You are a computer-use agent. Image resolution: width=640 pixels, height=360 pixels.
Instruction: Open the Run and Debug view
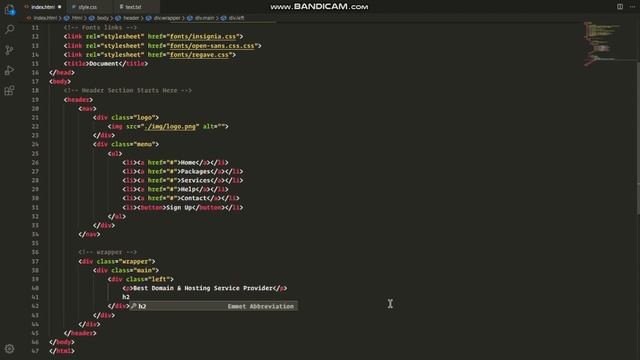(9, 70)
